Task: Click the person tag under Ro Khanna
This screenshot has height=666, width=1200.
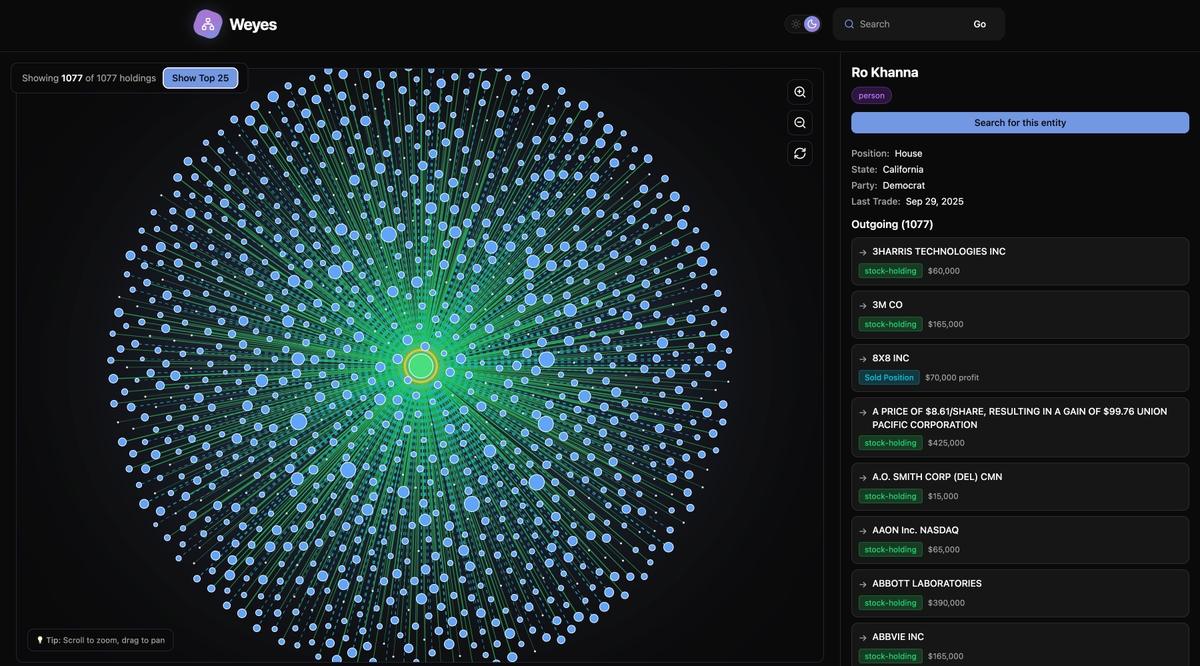Action: pyautogui.click(x=871, y=94)
